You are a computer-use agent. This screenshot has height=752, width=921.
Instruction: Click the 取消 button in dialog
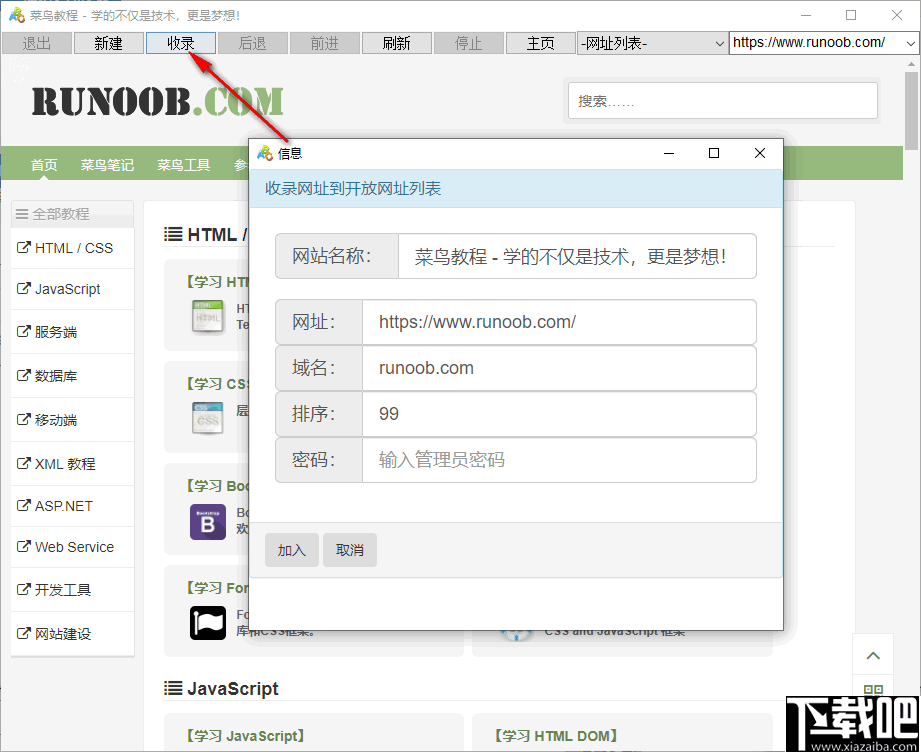[349, 550]
